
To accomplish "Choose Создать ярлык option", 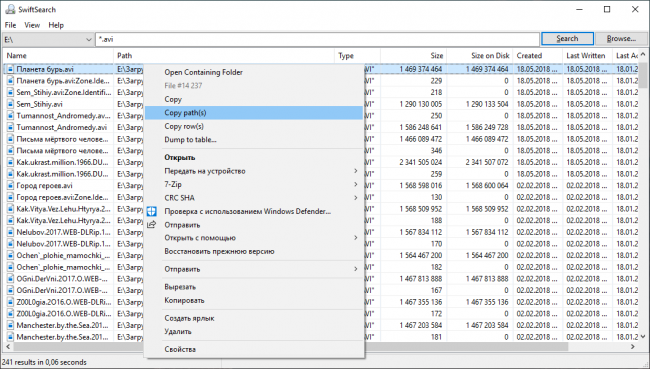I will point(254,318).
